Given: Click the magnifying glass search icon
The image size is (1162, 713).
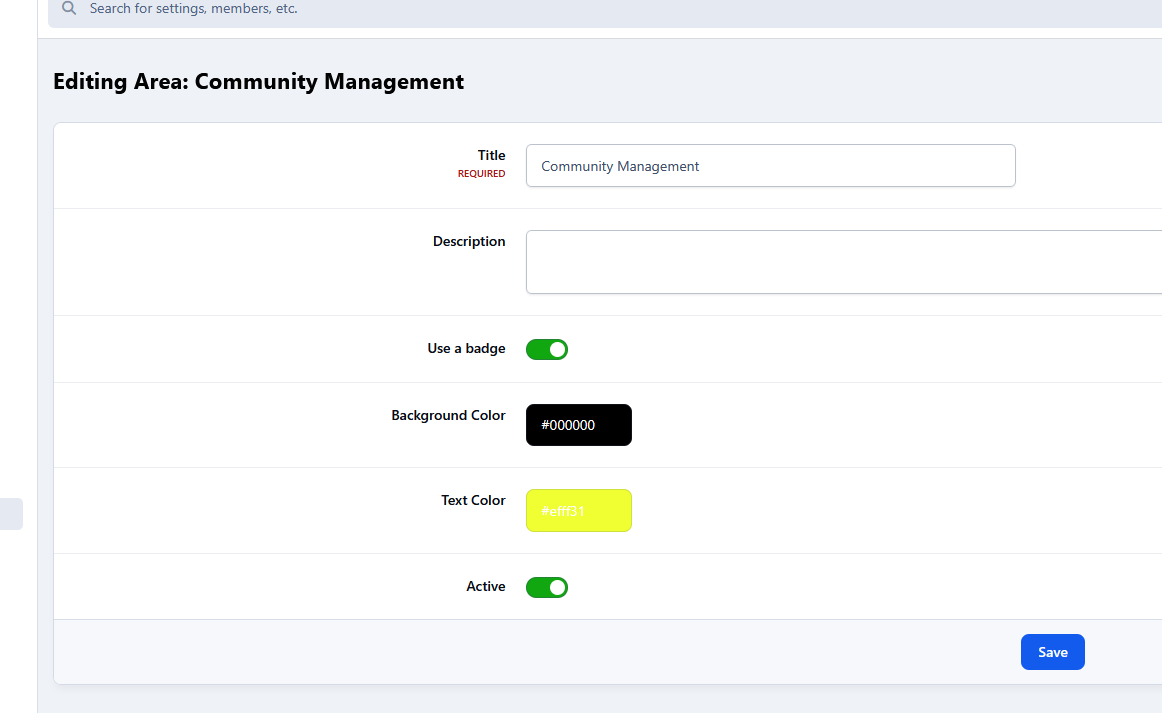Looking at the screenshot, I should click(x=69, y=9).
